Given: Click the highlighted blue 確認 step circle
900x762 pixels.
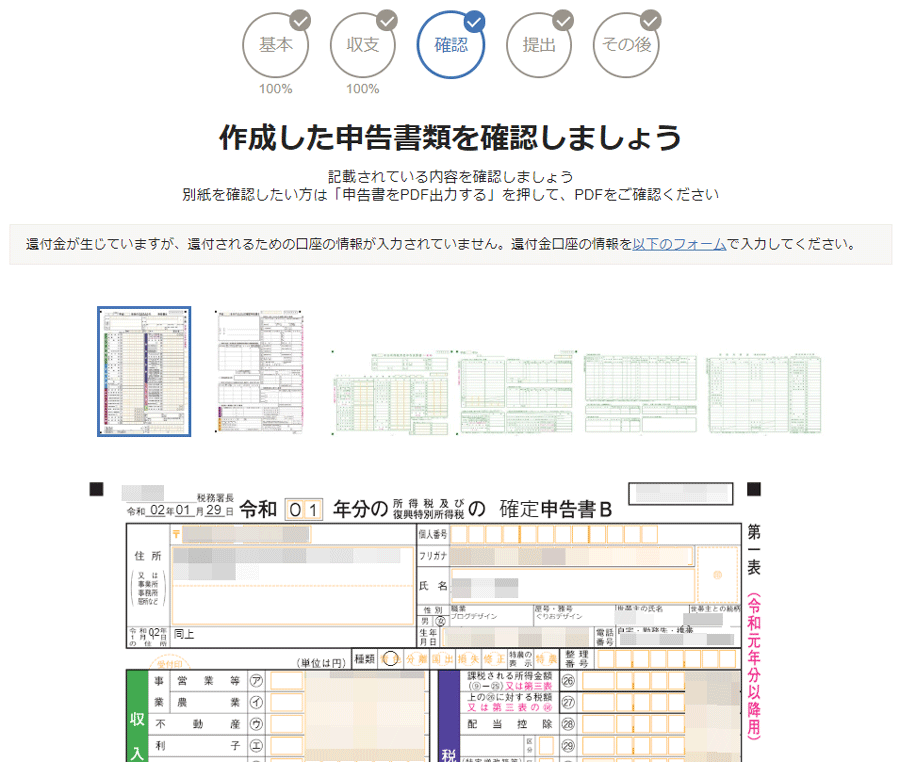Looking at the screenshot, I should coord(453,45).
